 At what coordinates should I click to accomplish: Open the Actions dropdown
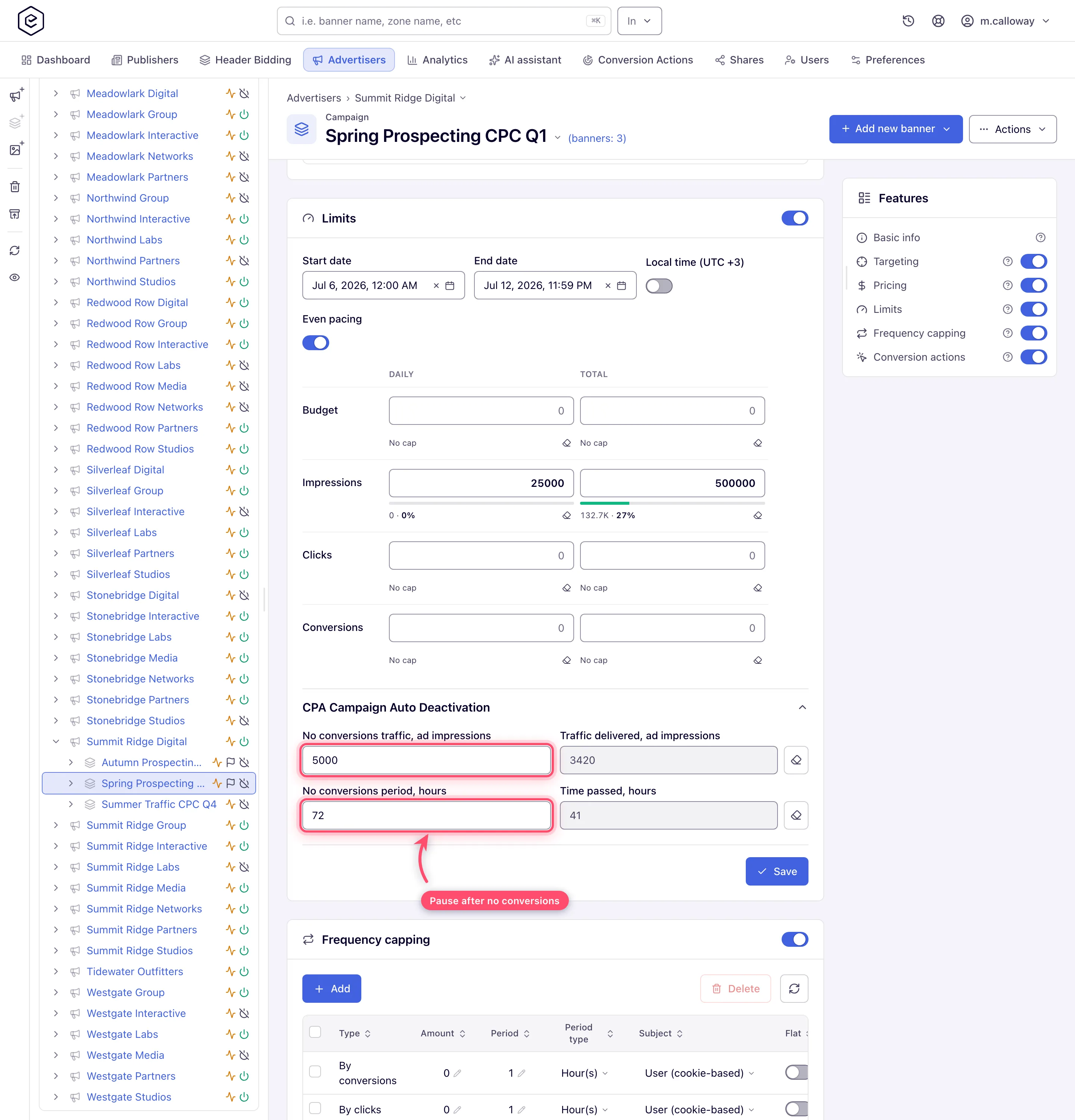1012,129
